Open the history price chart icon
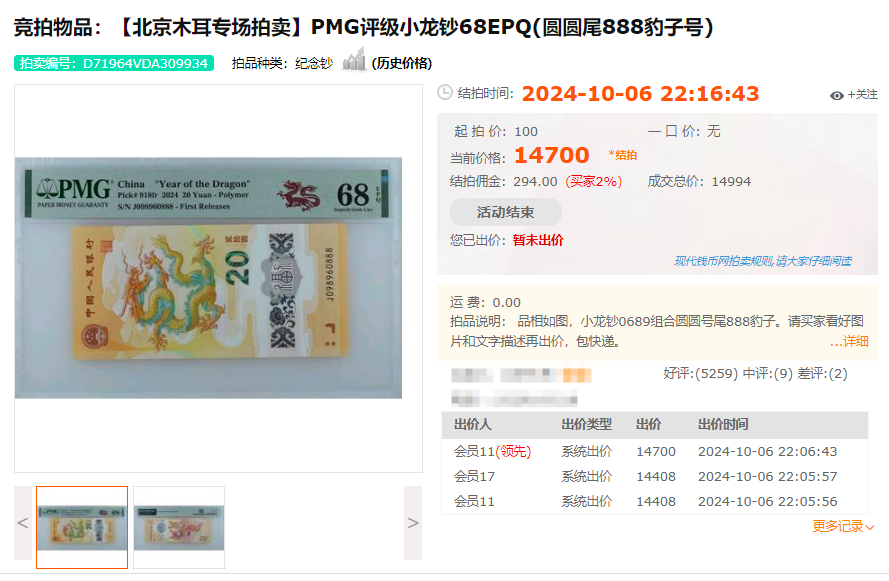 (354, 60)
